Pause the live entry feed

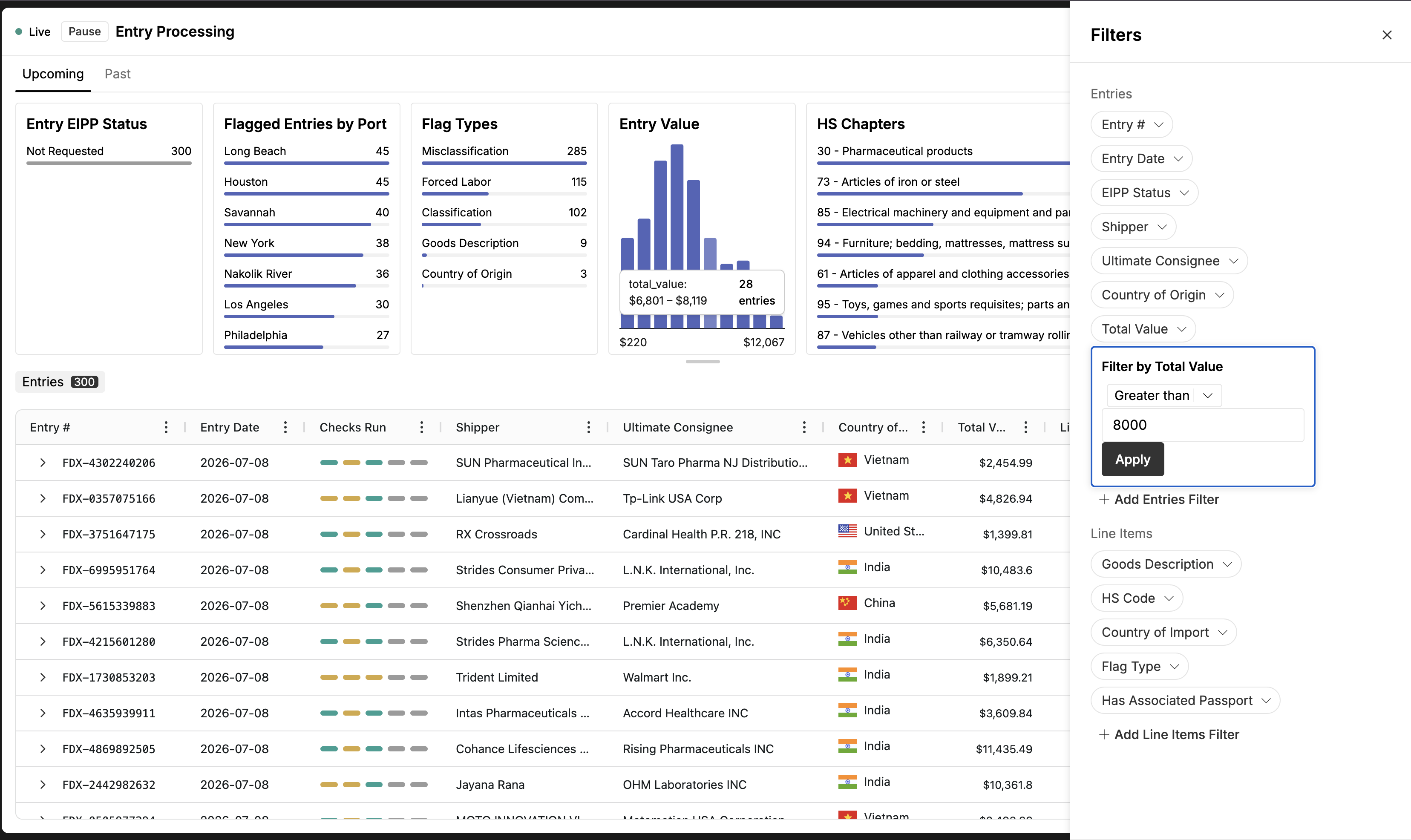click(84, 32)
